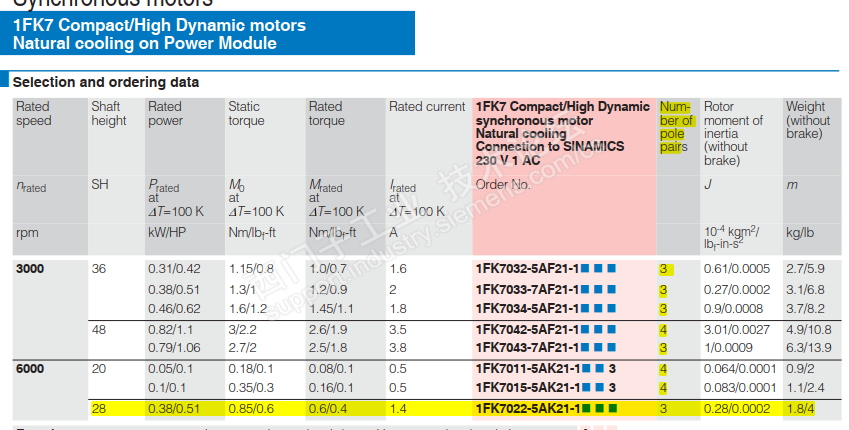Click the "kW/HP" unit label
The width and height of the screenshot is (849, 430).
click(167, 233)
